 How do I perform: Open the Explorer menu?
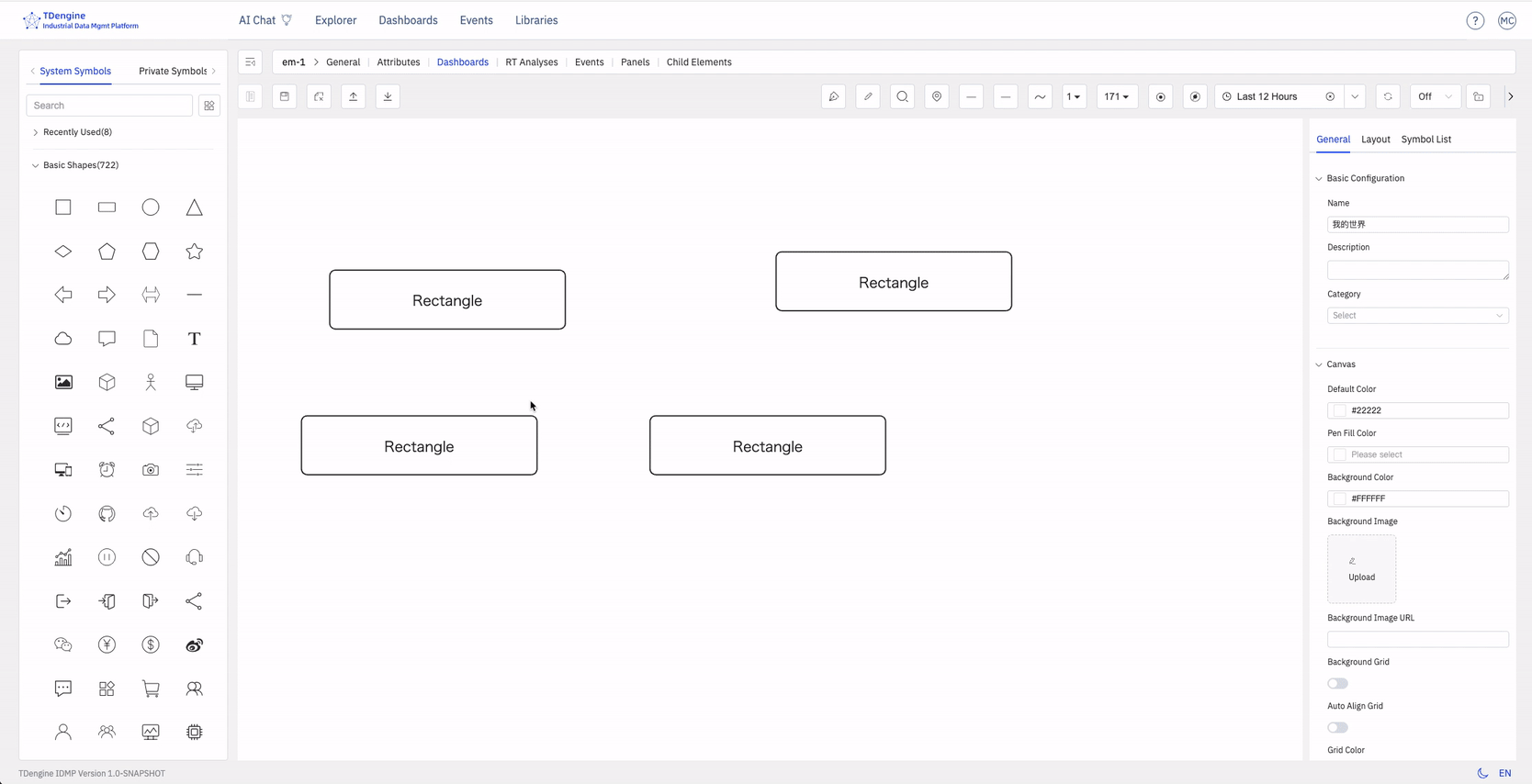click(x=336, y=20)
